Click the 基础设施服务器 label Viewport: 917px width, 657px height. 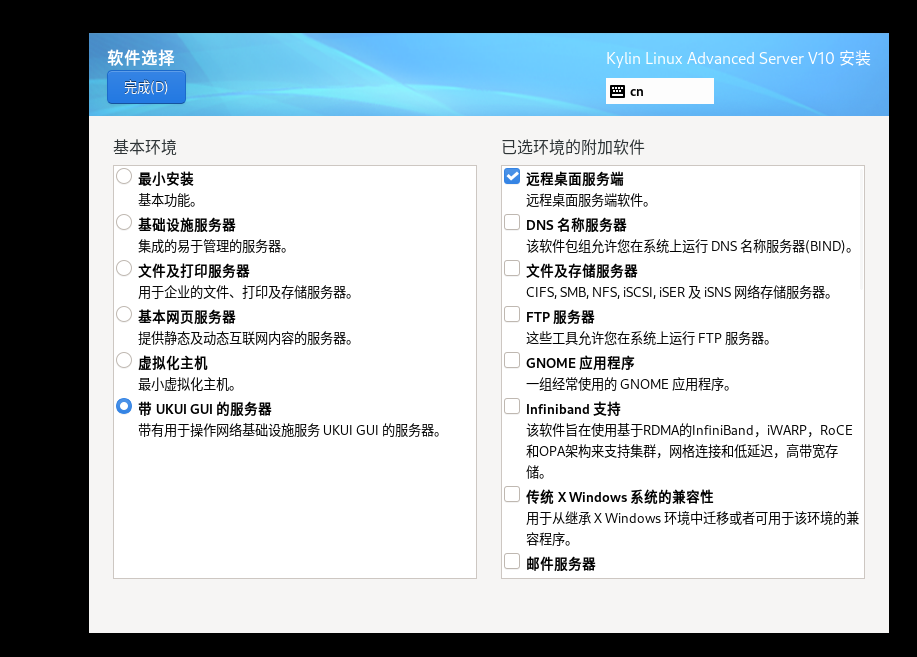187,225
